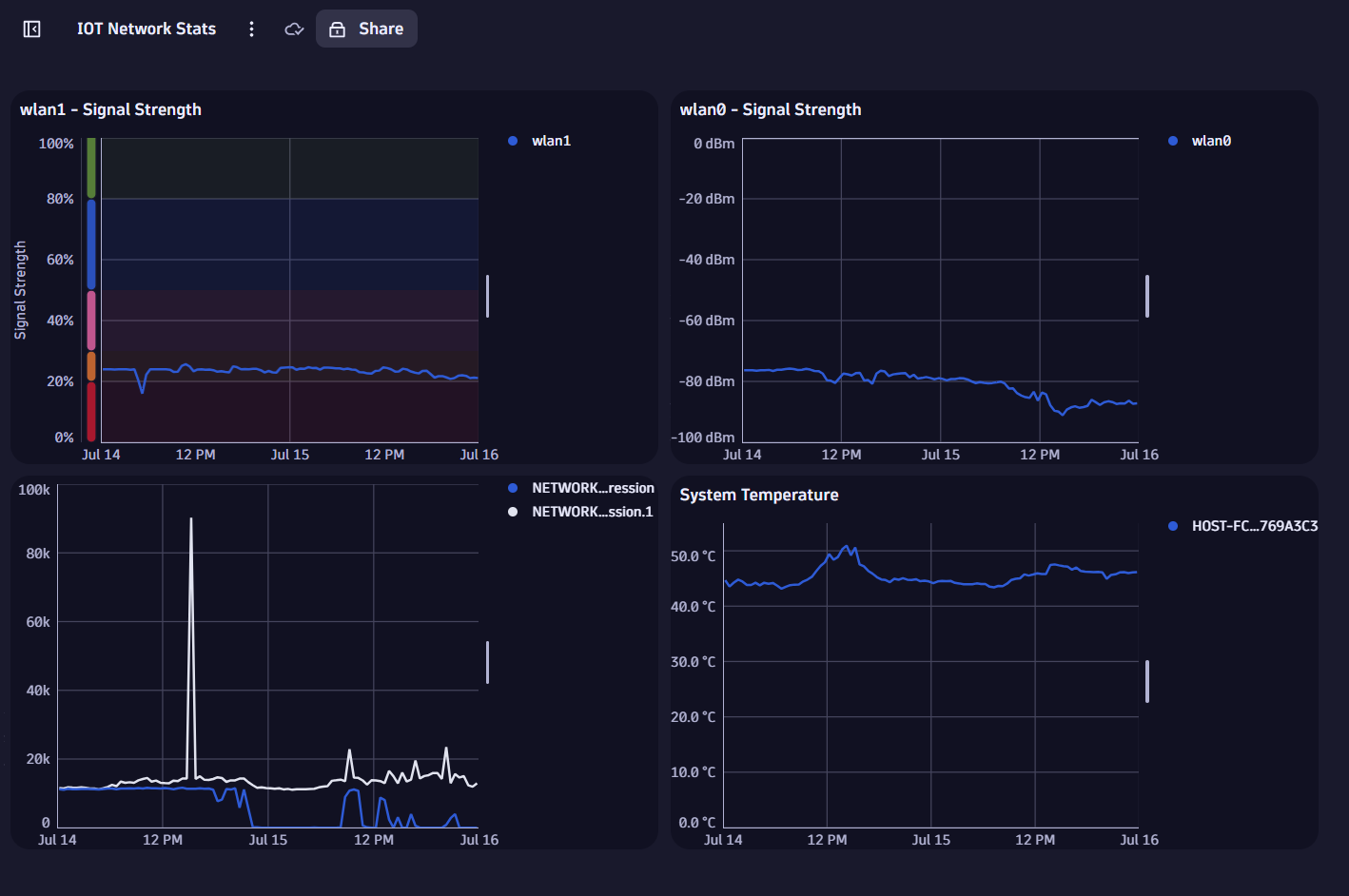Screen dimensions: 1349x896
Task: Toggle visibility of the wlan1 series
Action: (x=549, y=140)
